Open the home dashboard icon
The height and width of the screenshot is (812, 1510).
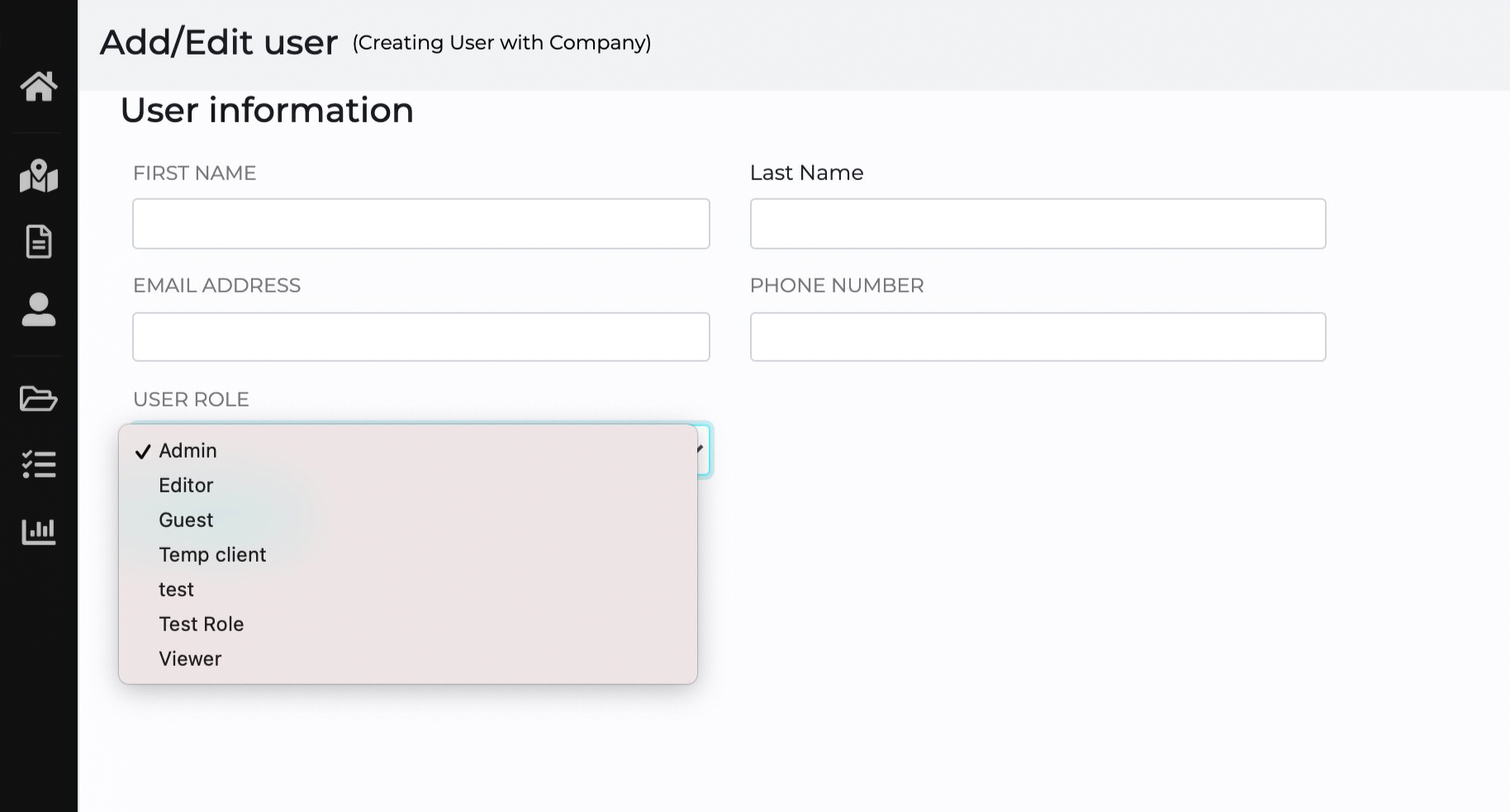pyautogui.click(x=39, y=86)
